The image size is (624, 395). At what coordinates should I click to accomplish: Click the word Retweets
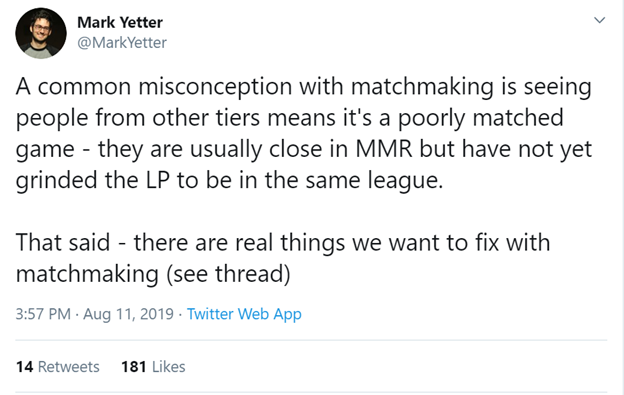coord(68,366)
